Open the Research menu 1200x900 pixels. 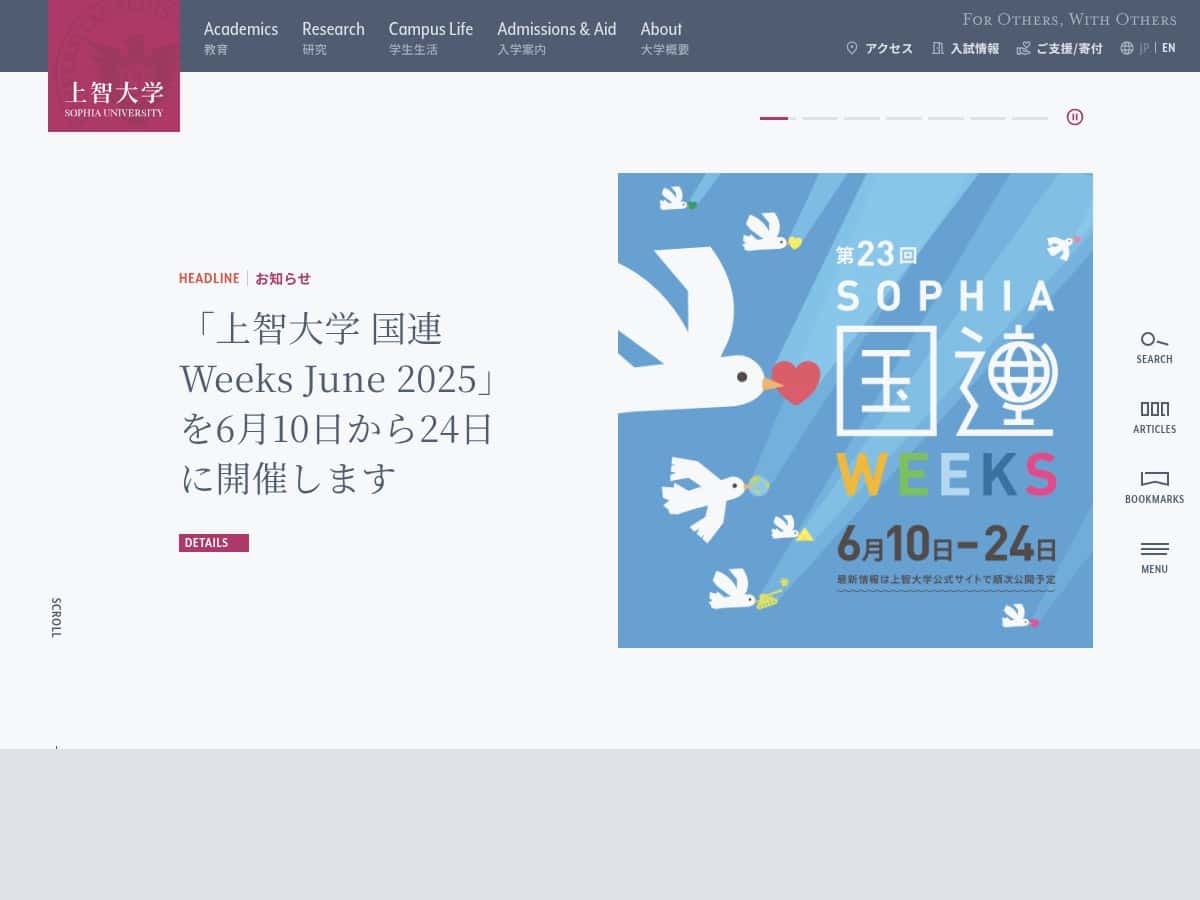click(333, 37)
